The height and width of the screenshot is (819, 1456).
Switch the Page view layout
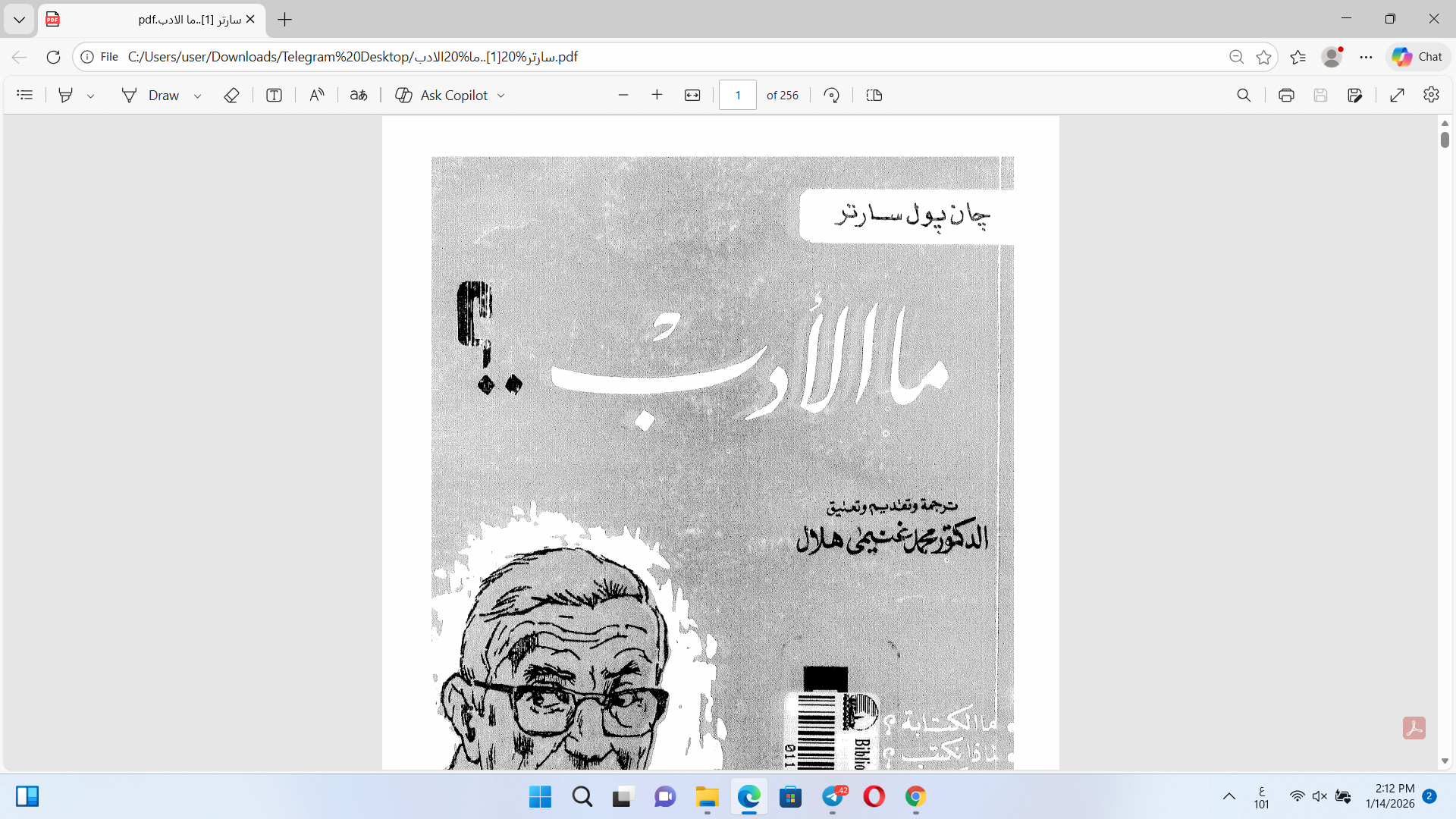click(874, 95)
